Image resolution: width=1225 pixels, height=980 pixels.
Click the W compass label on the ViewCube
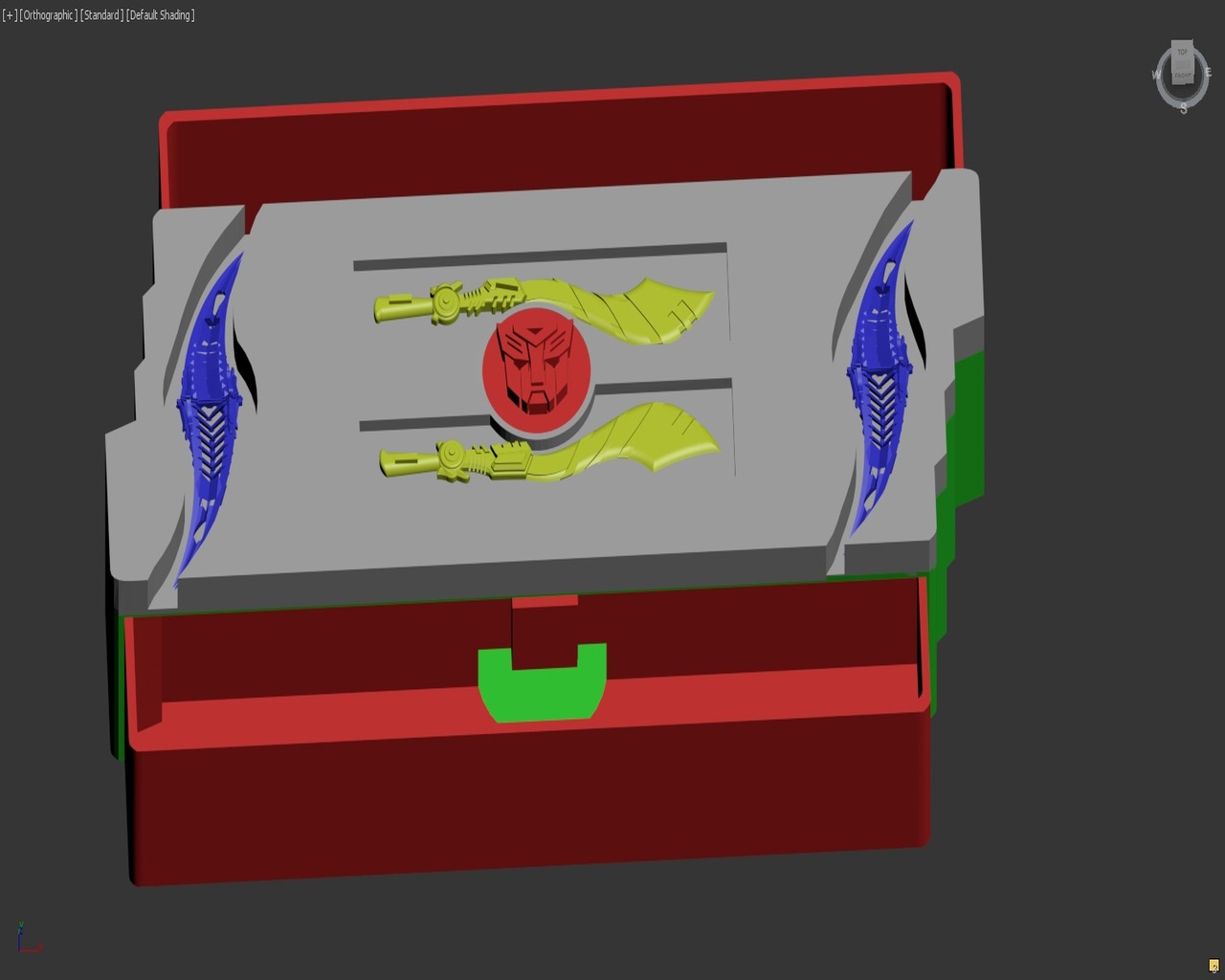coord(1157,75)
